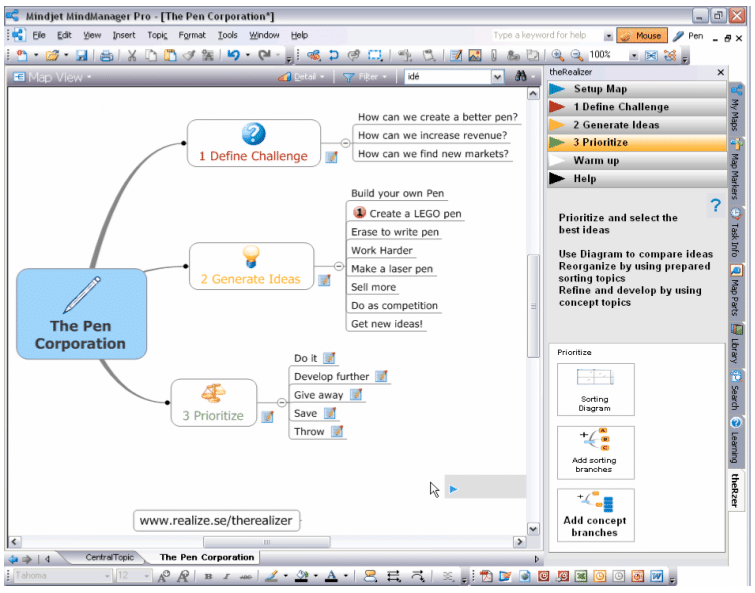Toggle Italic formatting button

226,576
